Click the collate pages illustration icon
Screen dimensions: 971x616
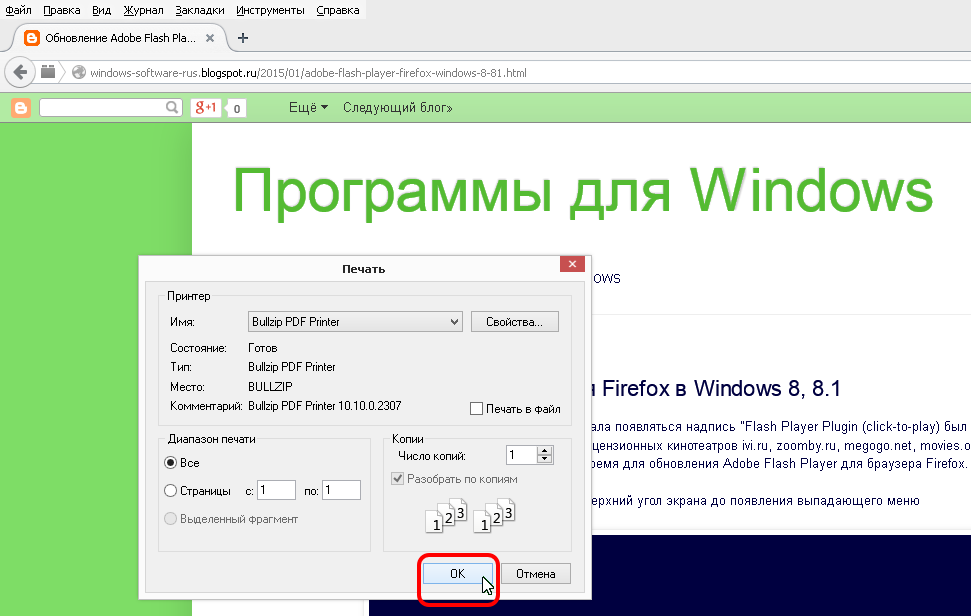point(470,515)
